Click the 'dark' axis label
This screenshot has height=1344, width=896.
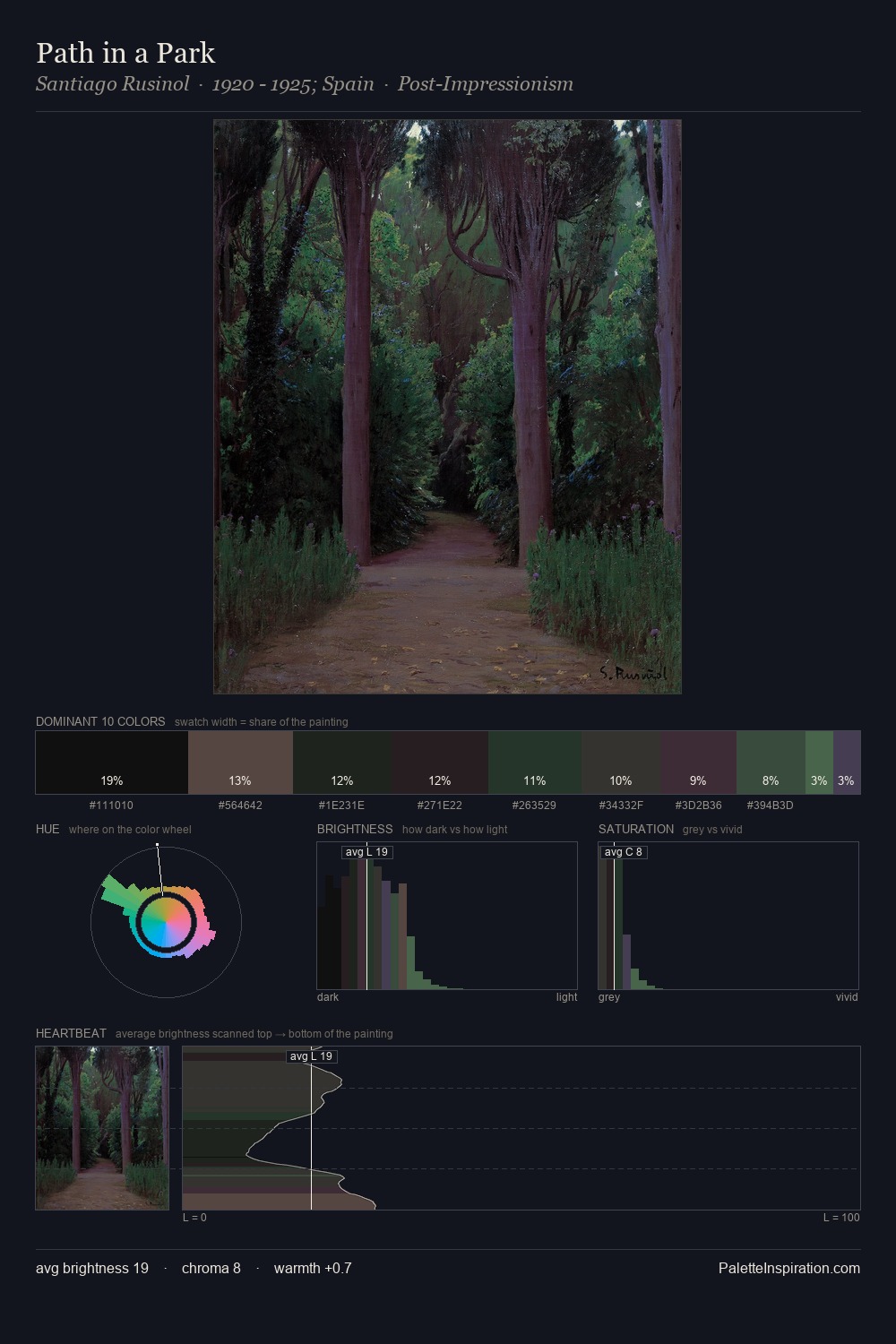tap(328, 997)
